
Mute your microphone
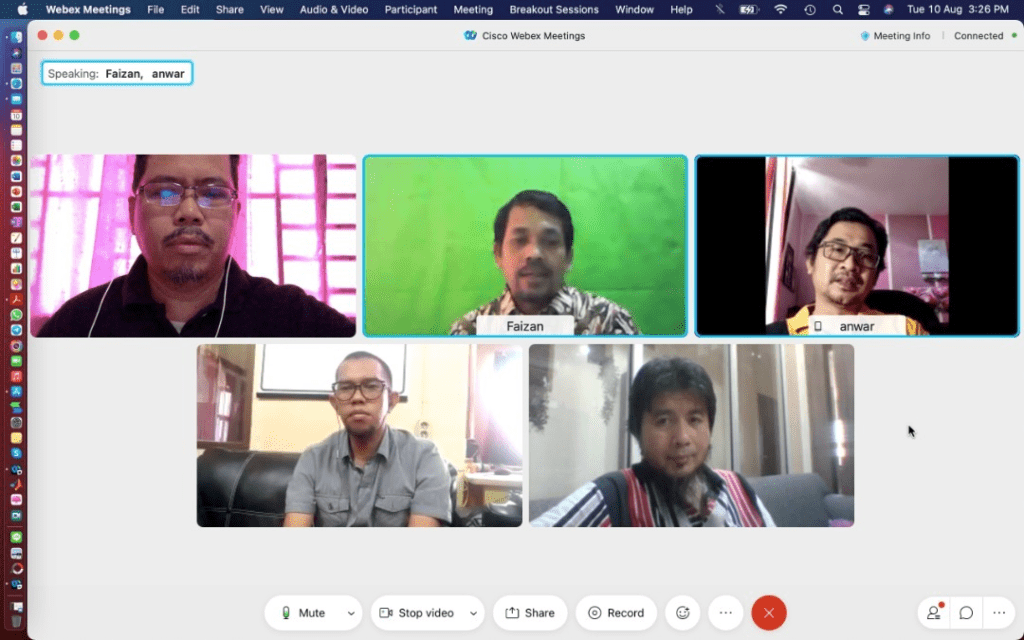pyautogui.click(x=304, y=613)
